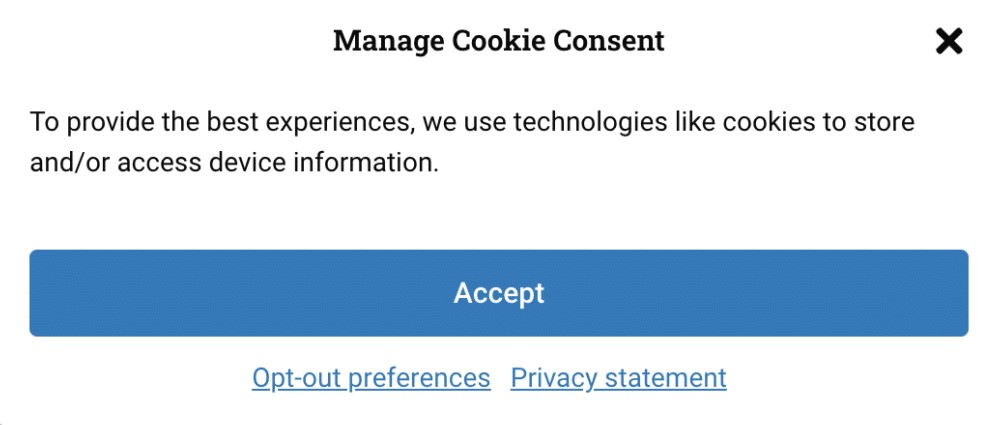The image size is (994, 425).
Task: Close the Manage Cookie Consent dialog
Action: point(948,41)
